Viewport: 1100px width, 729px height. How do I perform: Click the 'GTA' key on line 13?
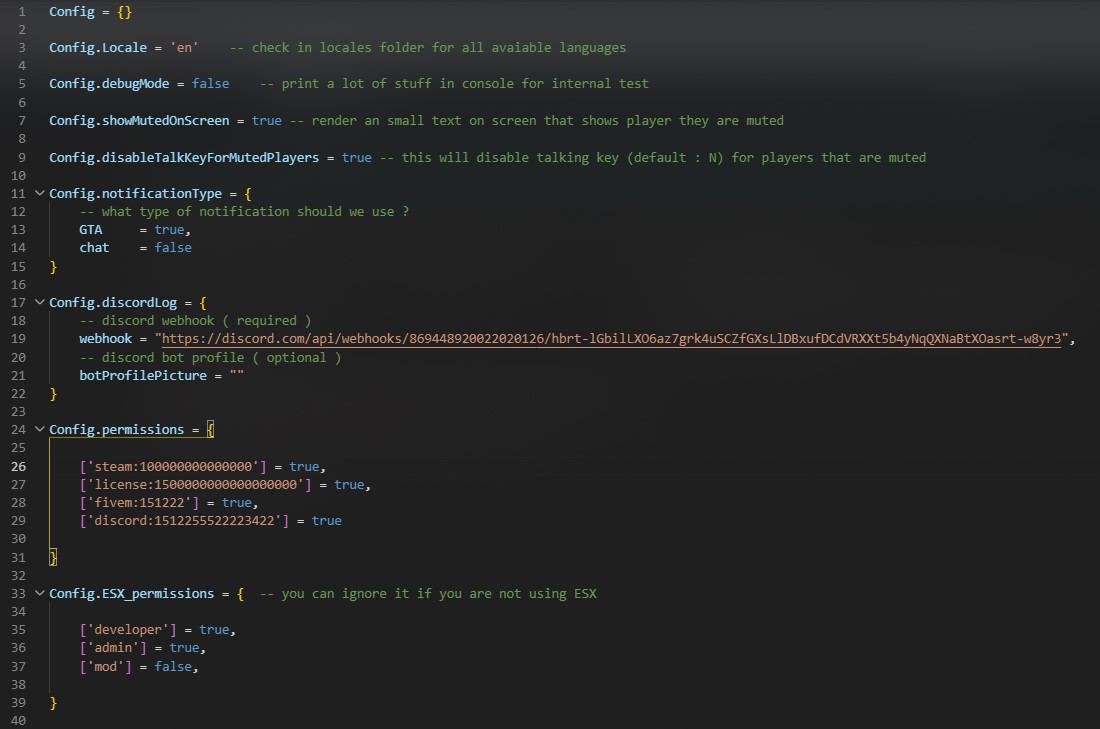90,230
